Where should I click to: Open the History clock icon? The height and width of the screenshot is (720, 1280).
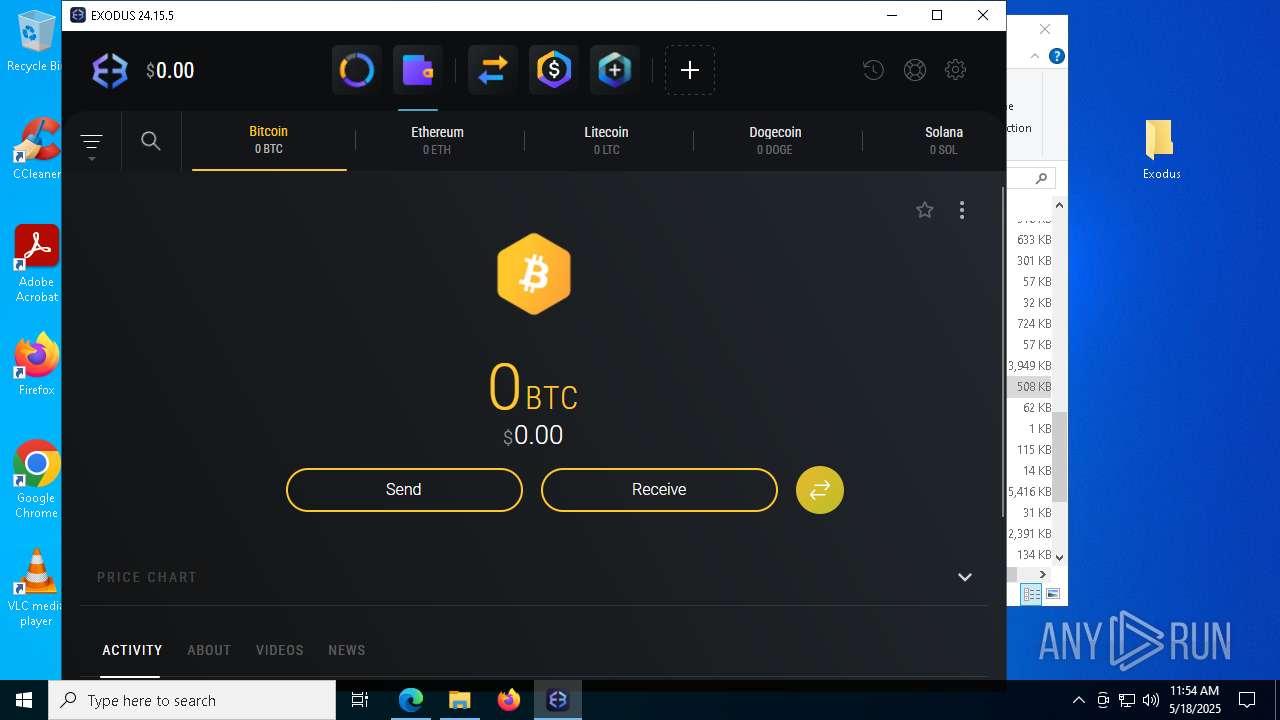click(x=873, y=70)
